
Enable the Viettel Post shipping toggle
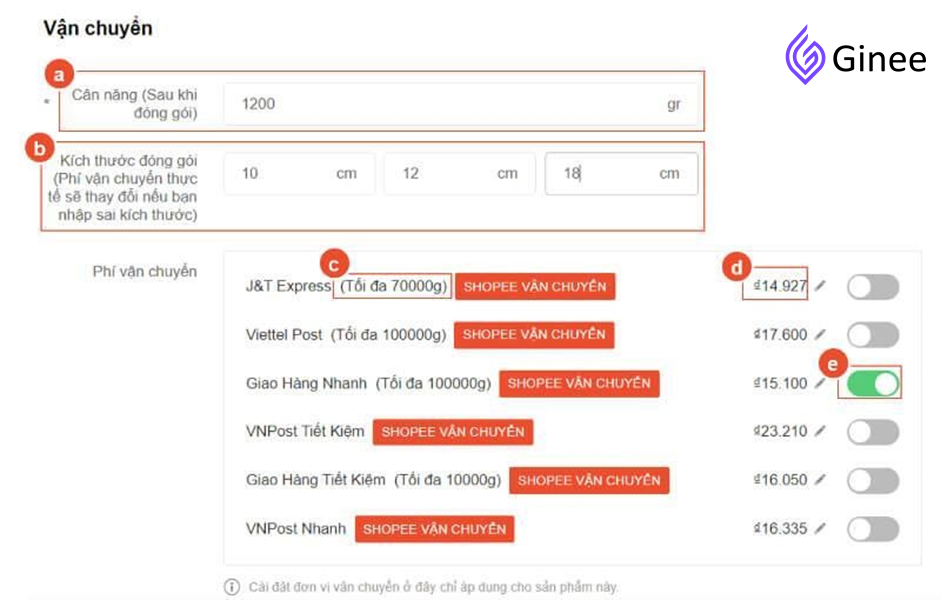click(x=873, y=335)
